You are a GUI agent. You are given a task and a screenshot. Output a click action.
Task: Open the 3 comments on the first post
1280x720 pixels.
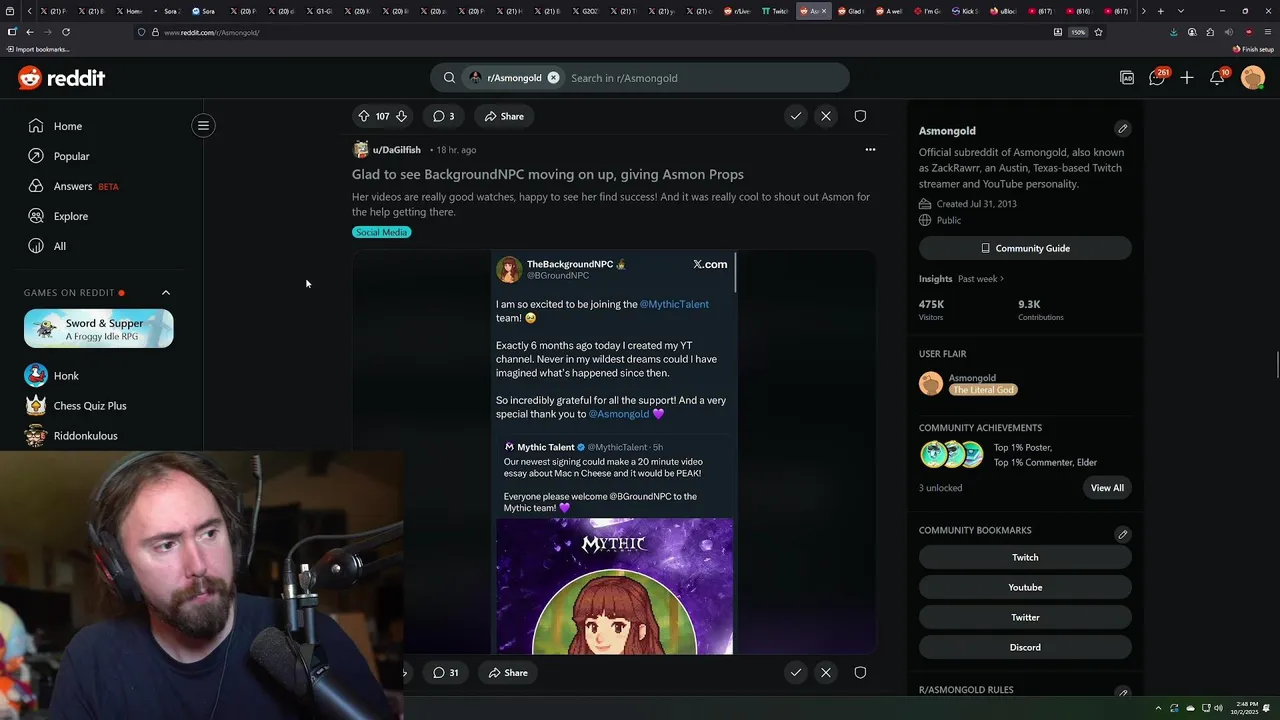coord(443,116)
